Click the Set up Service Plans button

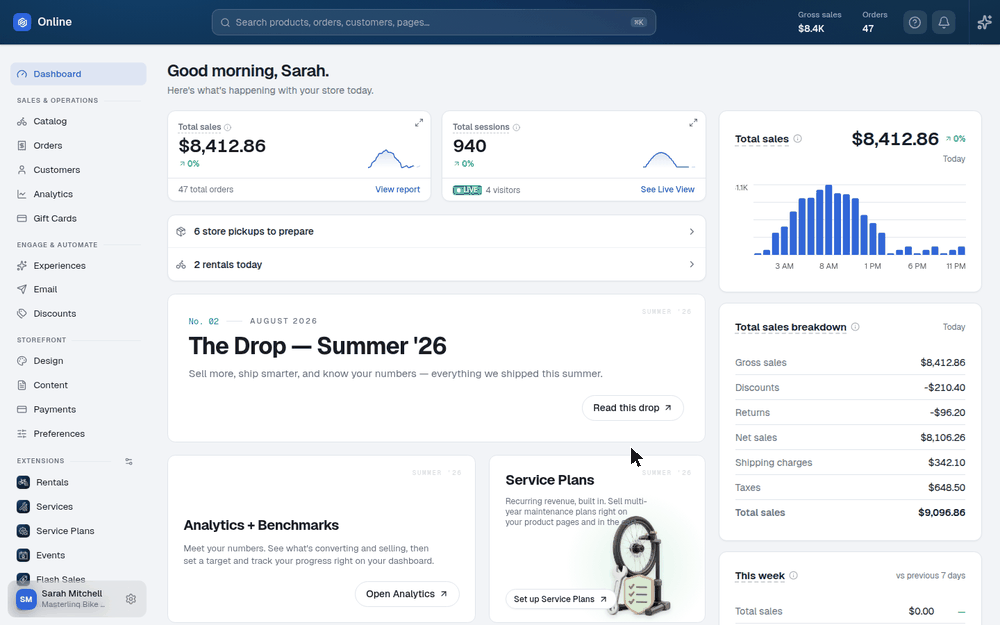[x=560, y=599]
